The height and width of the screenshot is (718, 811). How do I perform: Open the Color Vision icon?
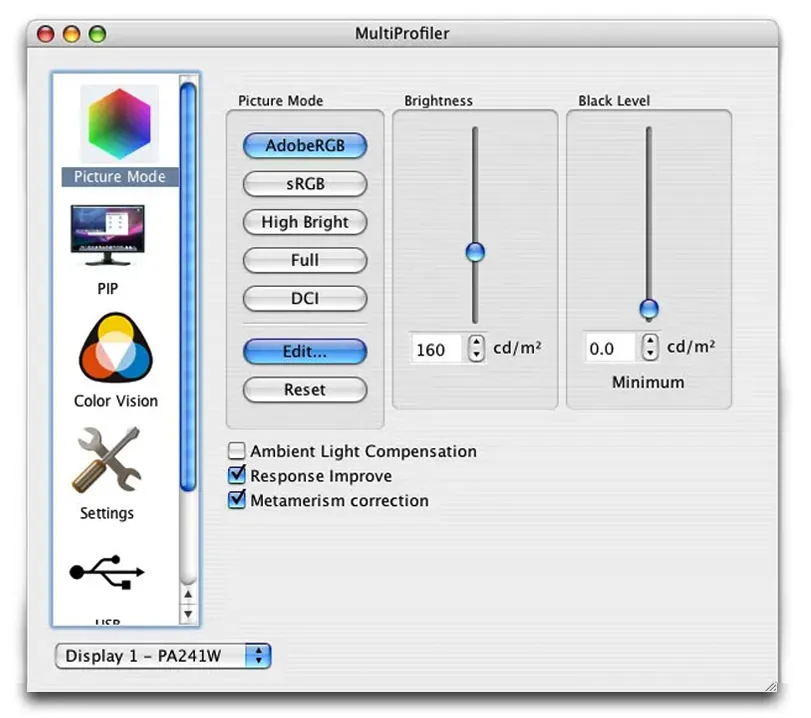(116, 348)
